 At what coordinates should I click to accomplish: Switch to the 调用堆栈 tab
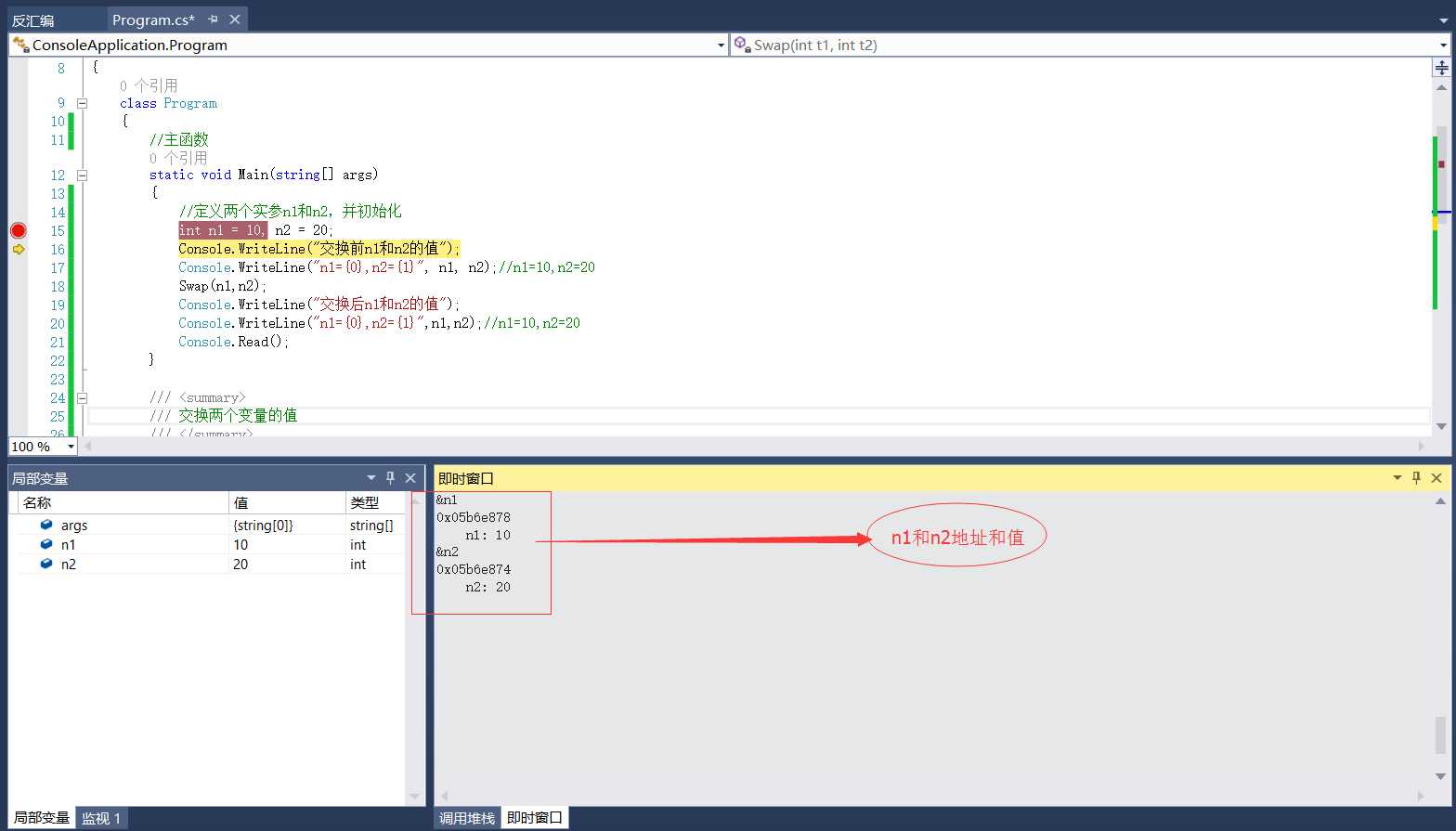tap(467, 818)
